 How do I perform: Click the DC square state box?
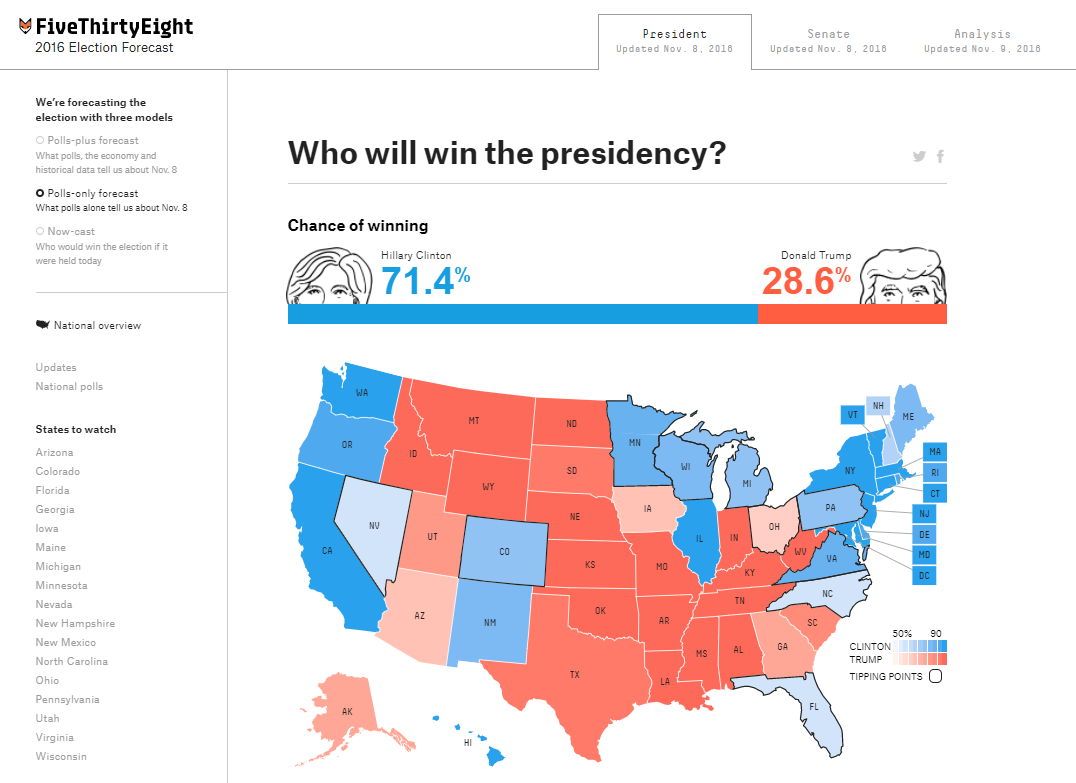tap(924, 575)
